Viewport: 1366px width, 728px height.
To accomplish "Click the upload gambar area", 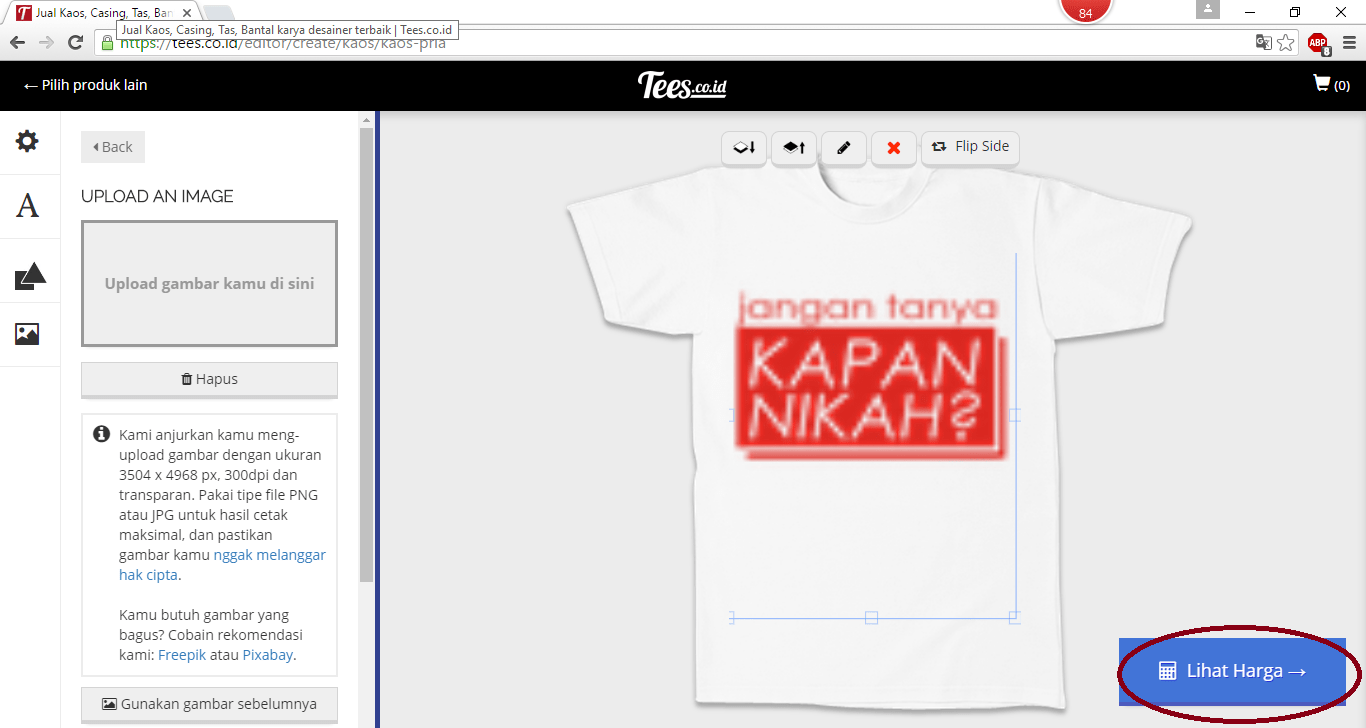I will (x=209, y=283).
